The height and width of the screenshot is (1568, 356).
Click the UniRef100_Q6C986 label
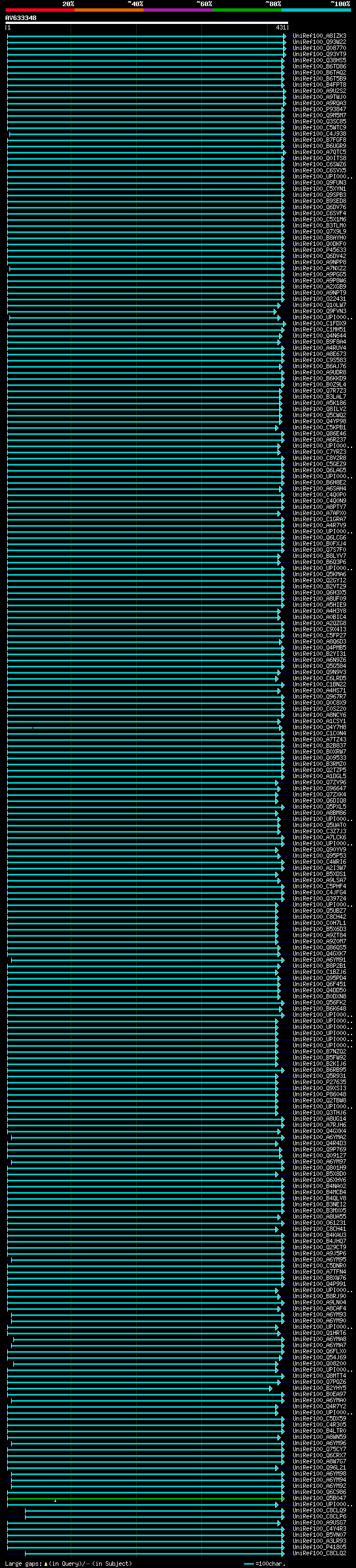point(319,1492)
